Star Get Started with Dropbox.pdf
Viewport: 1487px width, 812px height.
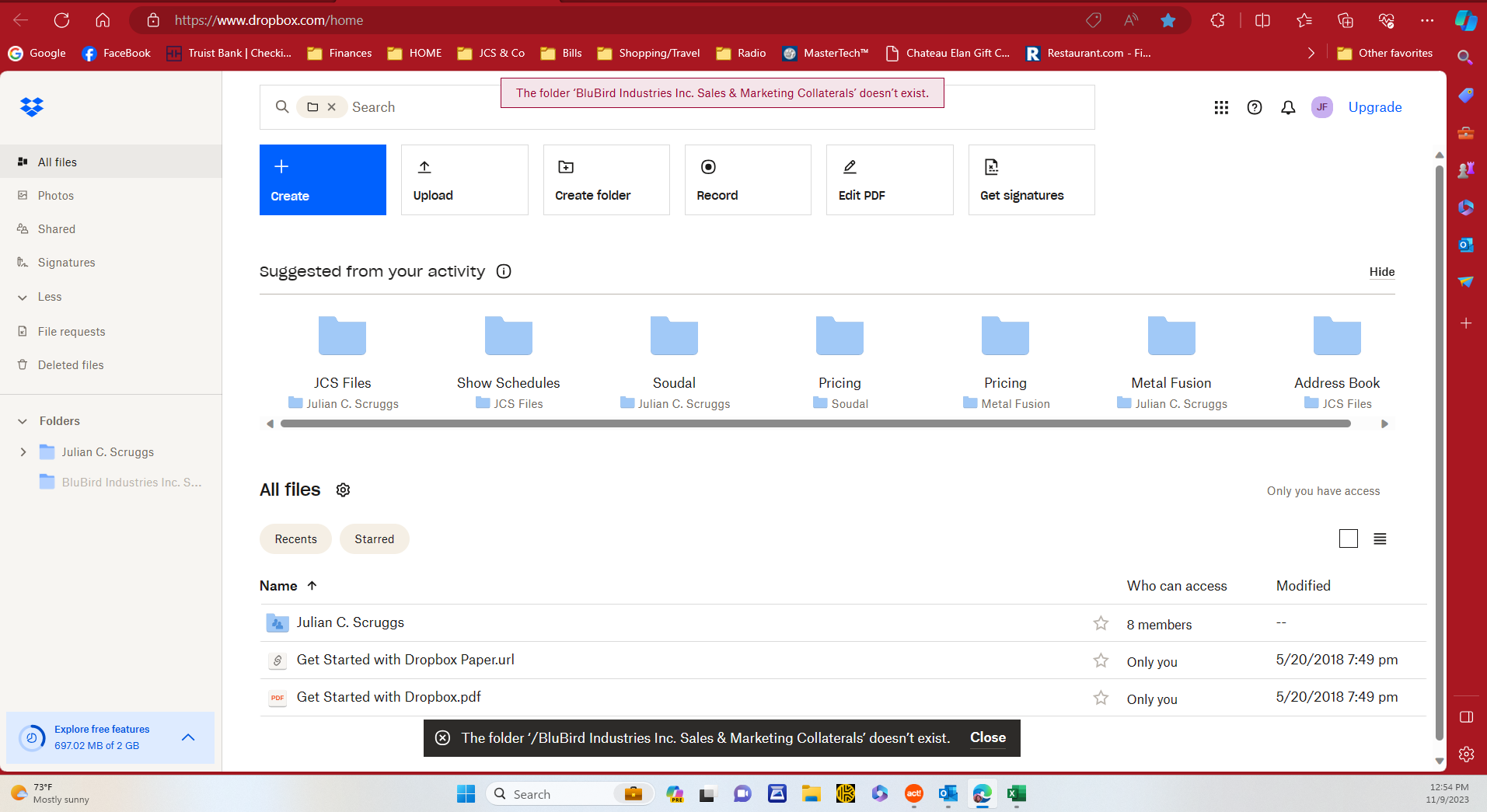coord(1101,698)
